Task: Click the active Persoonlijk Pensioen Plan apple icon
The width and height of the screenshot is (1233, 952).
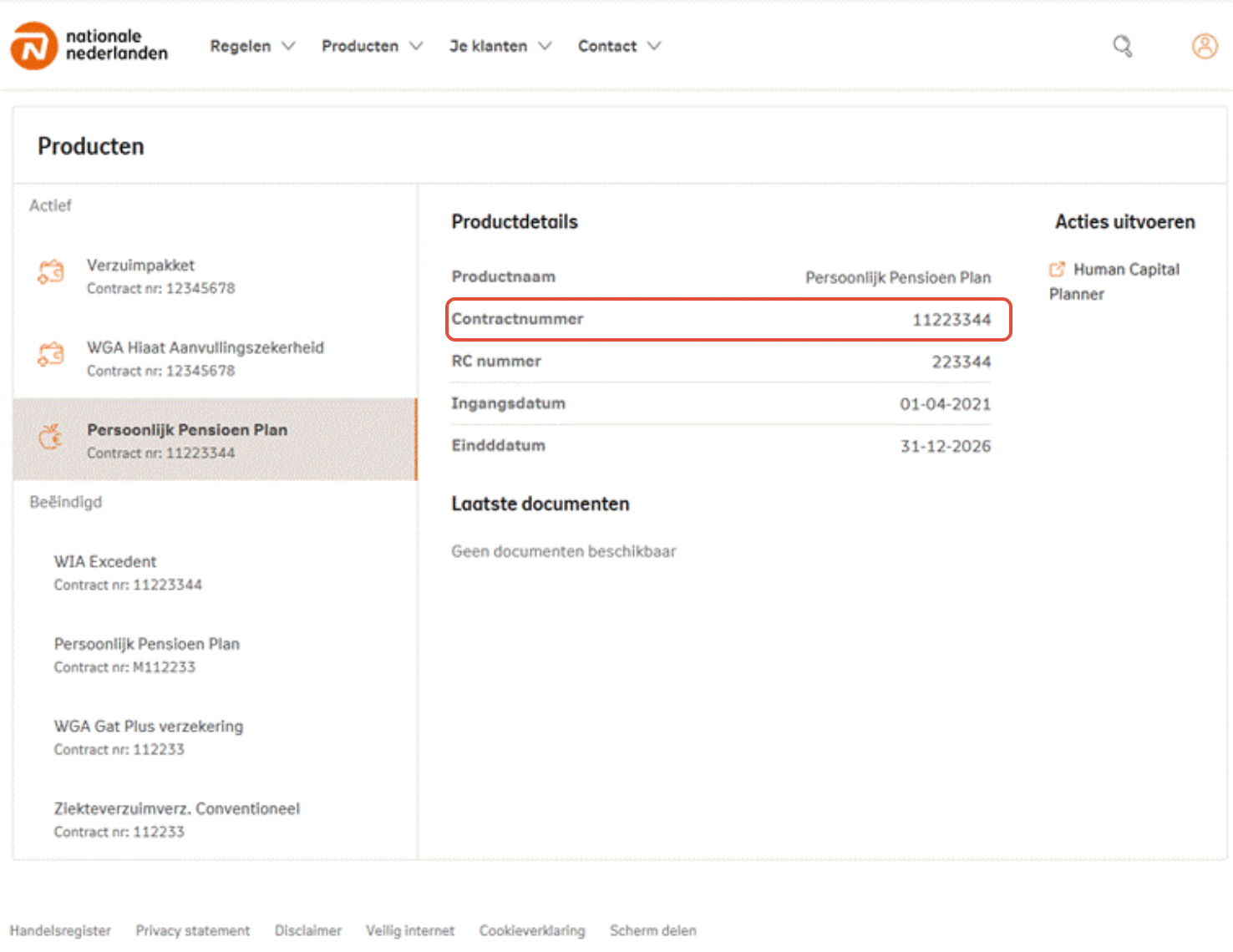Action: [51, 436]
